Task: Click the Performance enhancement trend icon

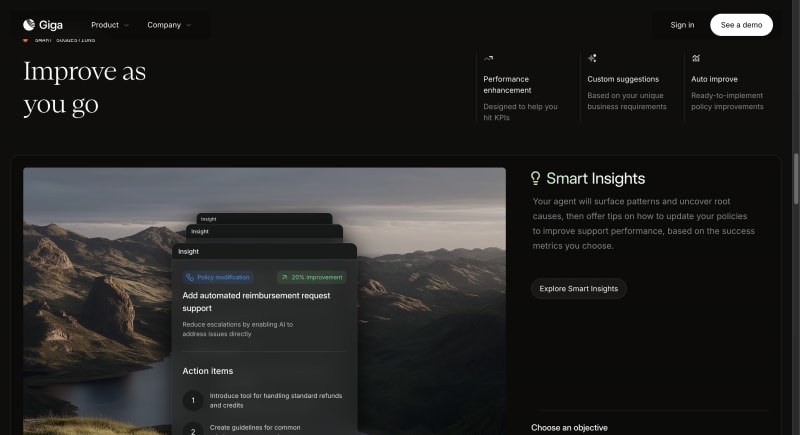Action: 488,58
